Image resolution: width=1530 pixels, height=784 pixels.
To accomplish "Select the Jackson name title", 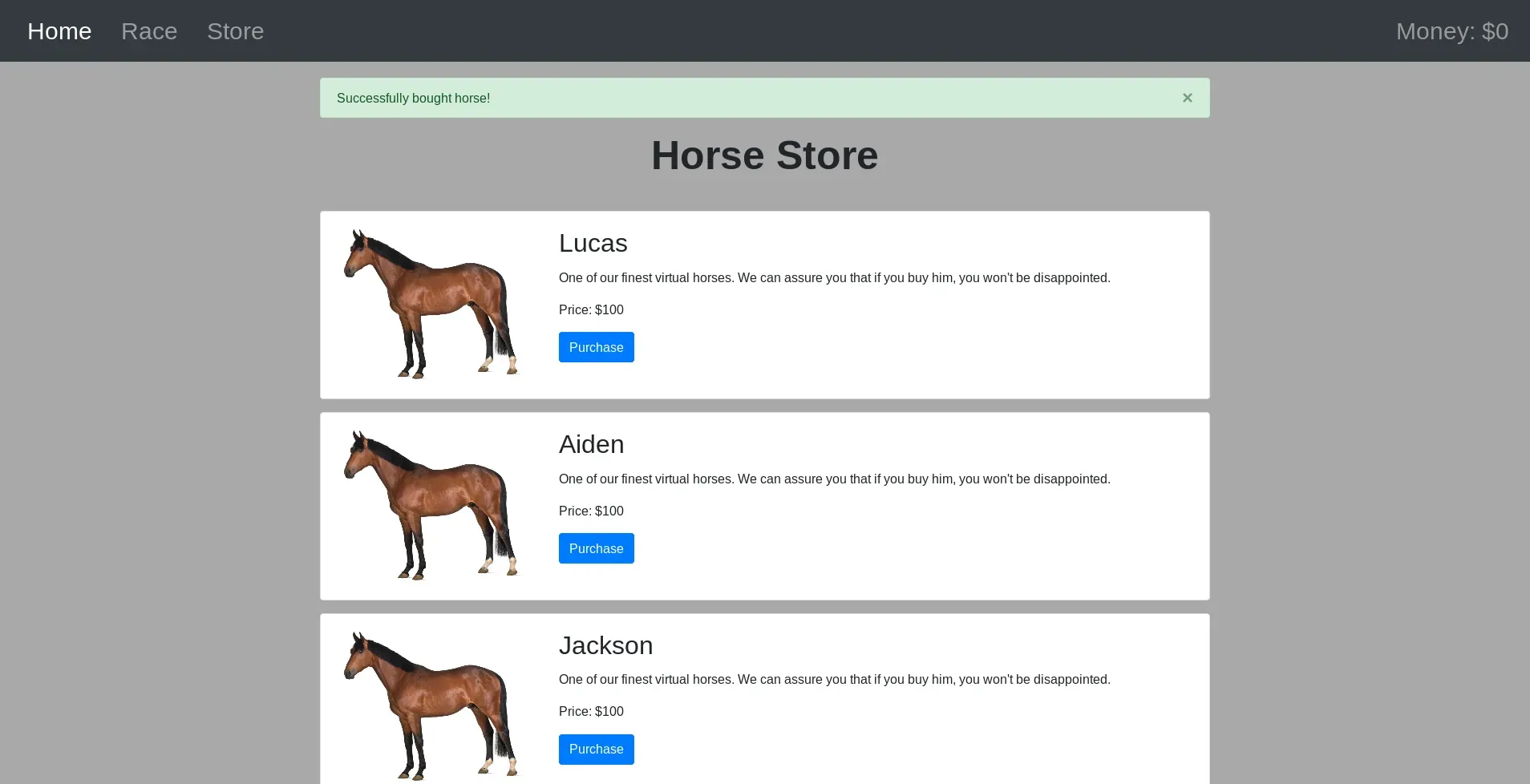I will click(x=605, y=645).
